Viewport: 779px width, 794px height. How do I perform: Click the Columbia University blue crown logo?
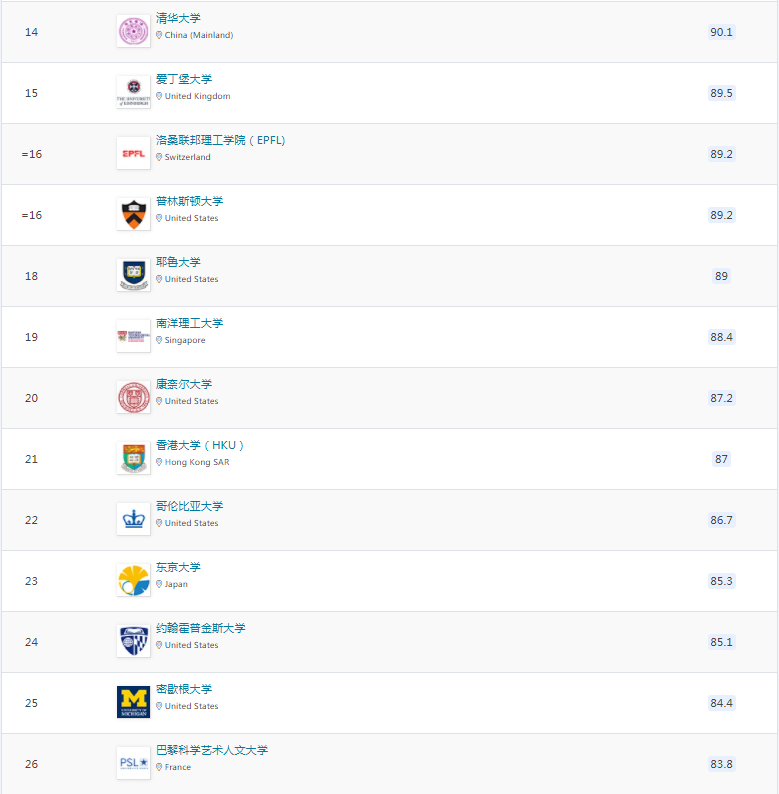click(133, 520)
